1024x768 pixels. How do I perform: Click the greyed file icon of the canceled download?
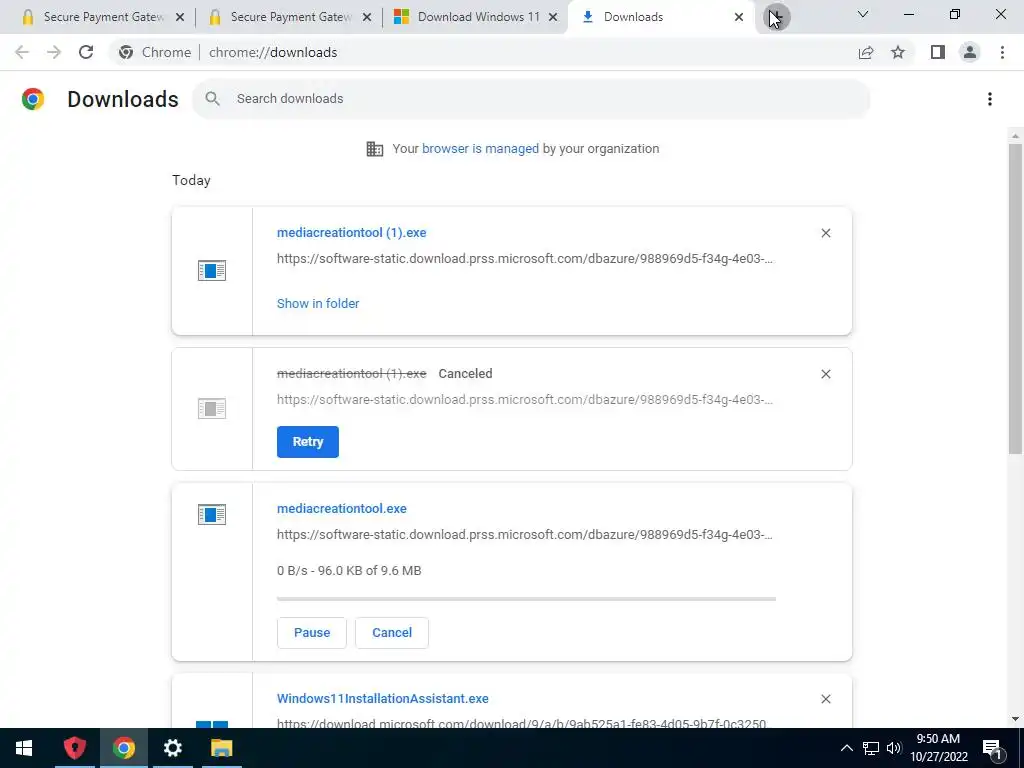(x=212, y=409)
